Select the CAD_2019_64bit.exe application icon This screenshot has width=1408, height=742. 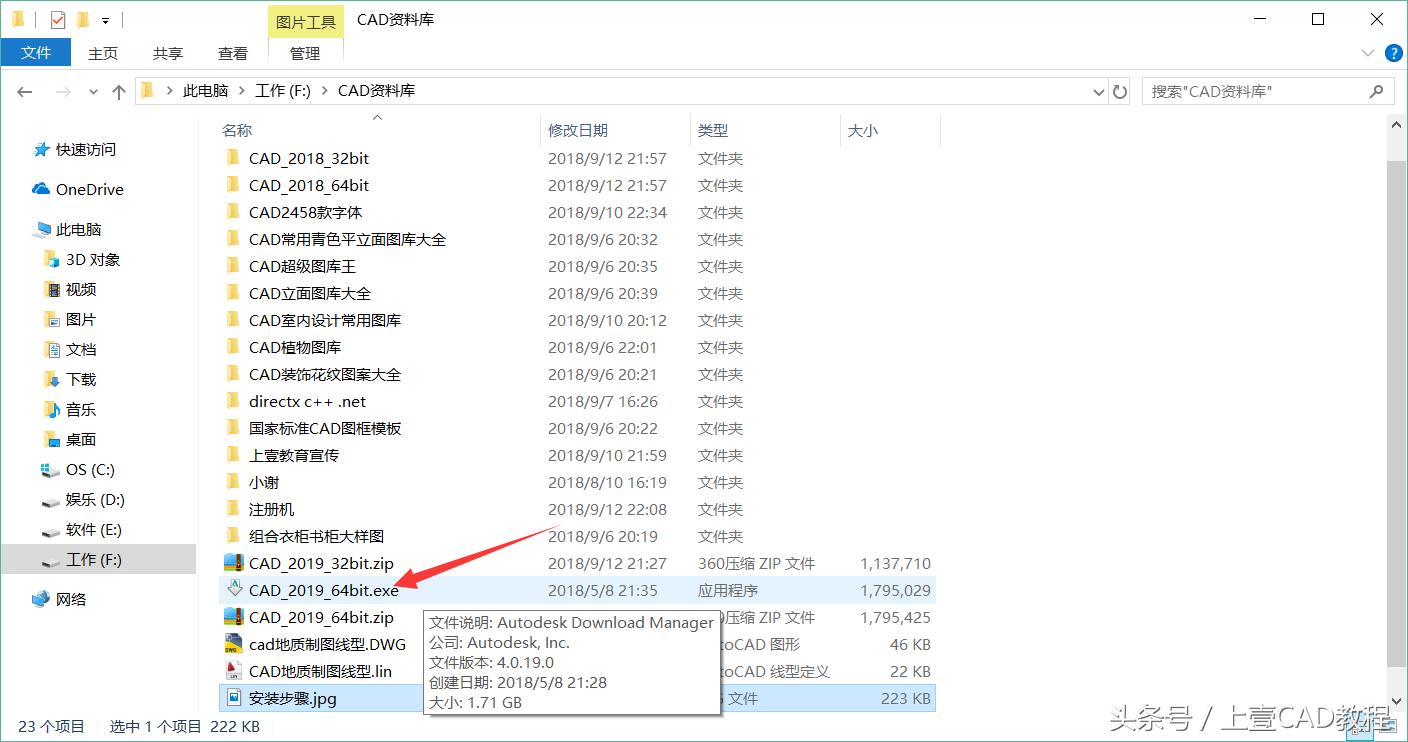(232, 590)
